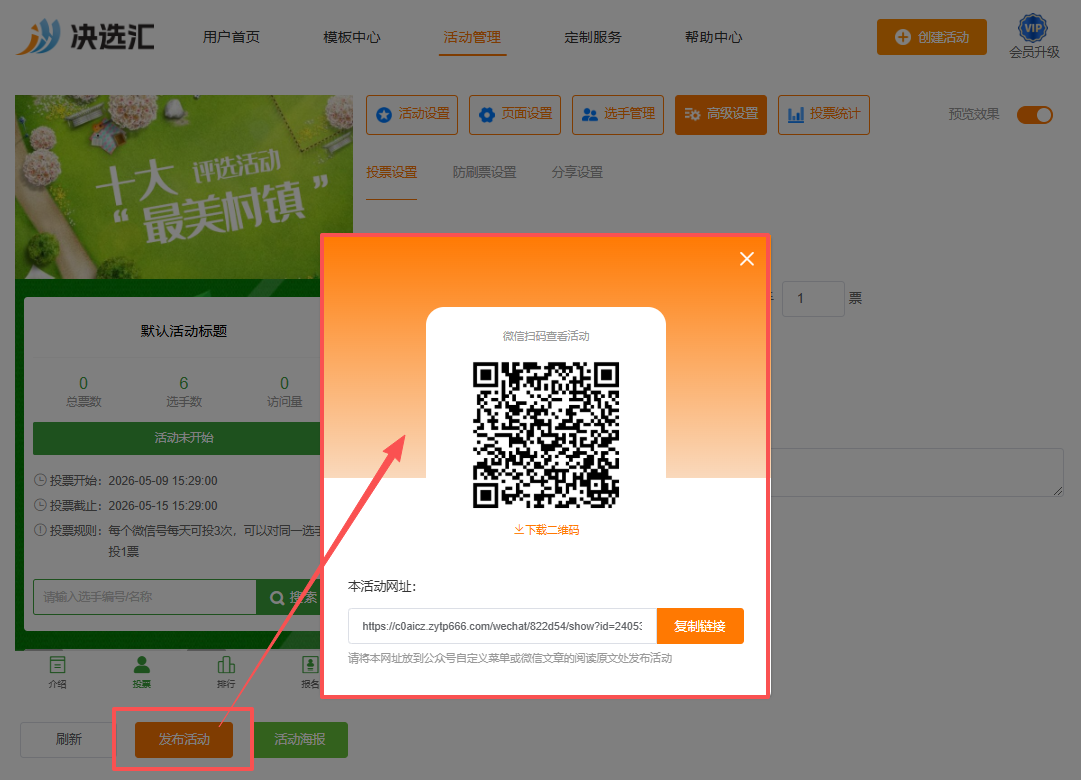
Task: Click the 刷新 button
Action: pyautogui.click(x=68, y=739)
